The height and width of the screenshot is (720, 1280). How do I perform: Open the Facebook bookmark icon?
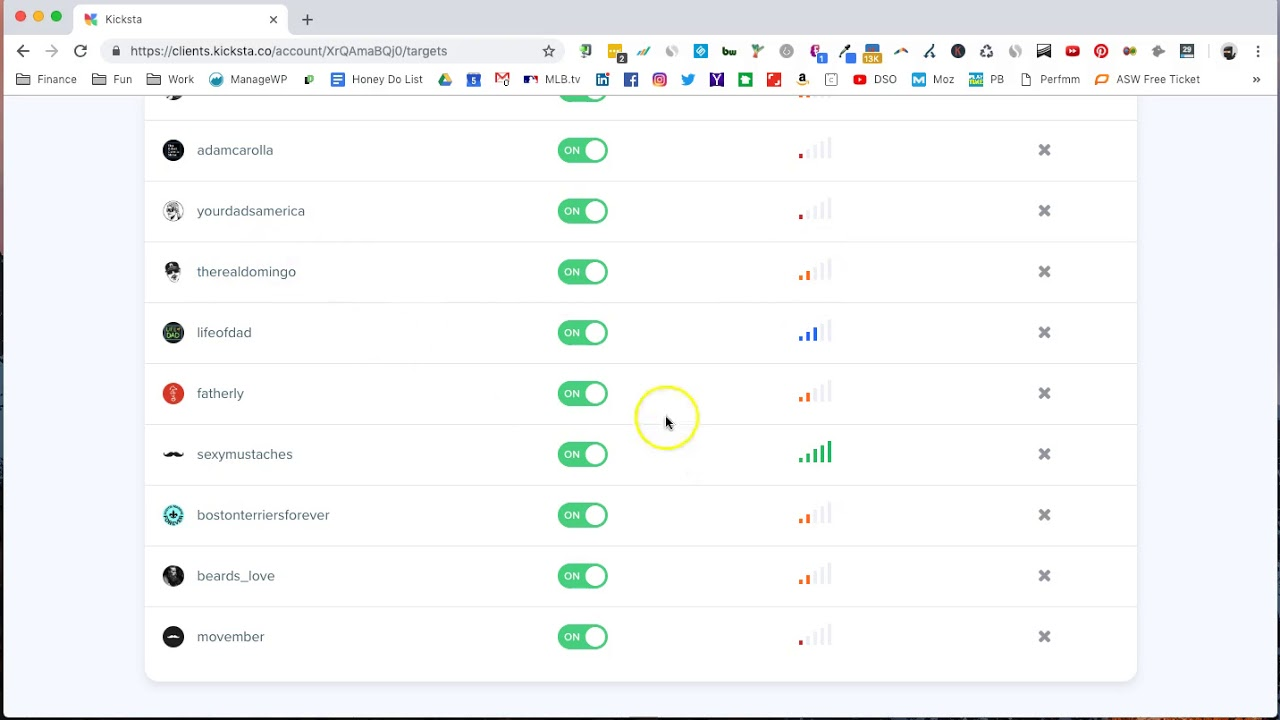point(631,79)
